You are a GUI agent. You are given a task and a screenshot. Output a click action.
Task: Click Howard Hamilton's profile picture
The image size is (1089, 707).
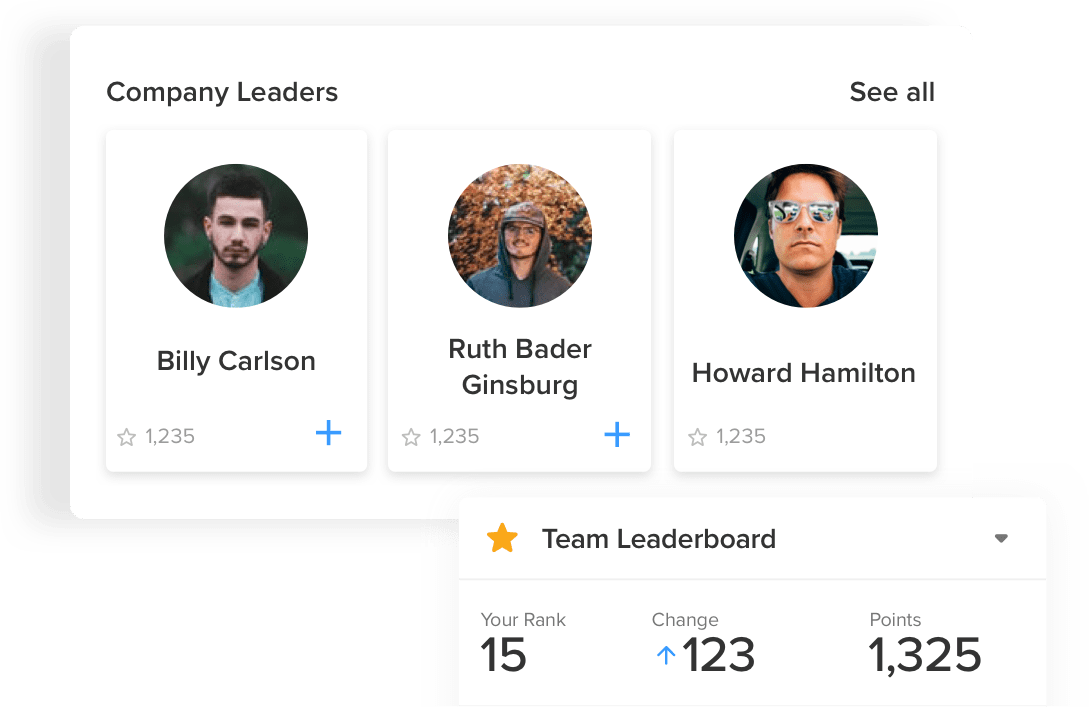[805, 236]
